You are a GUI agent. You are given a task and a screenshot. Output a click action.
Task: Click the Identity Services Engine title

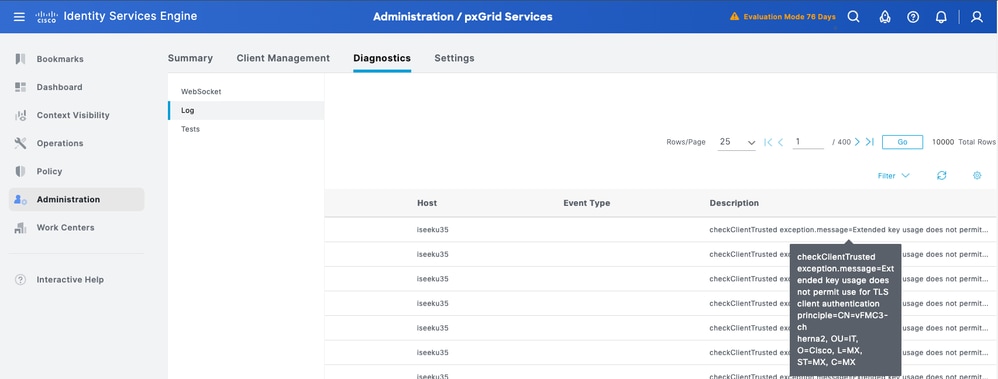coord(130,17)
